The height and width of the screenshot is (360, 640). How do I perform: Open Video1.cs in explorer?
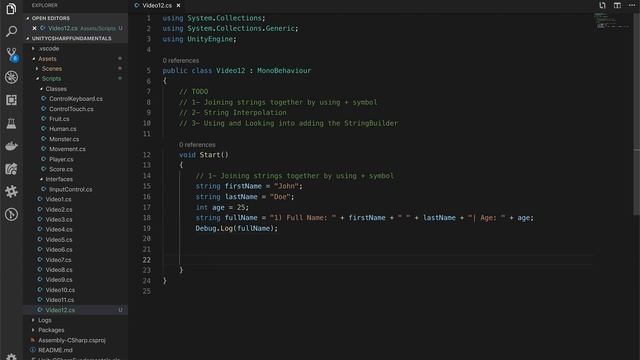58,199
